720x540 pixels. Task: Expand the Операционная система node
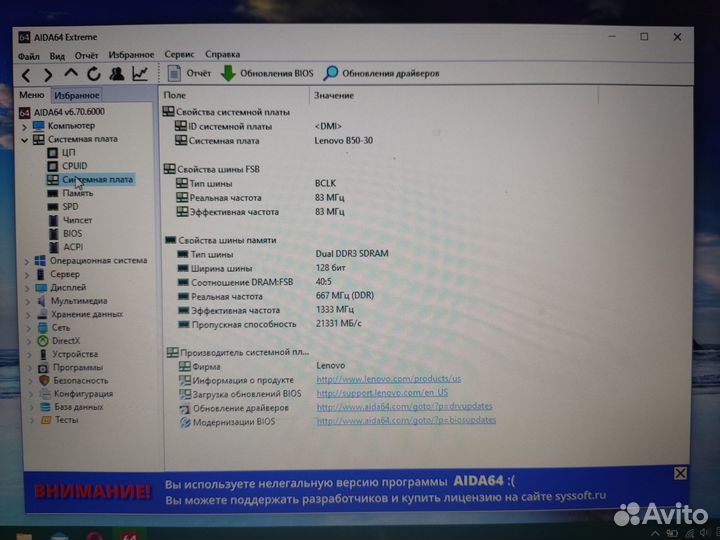(x=27, y=261)
